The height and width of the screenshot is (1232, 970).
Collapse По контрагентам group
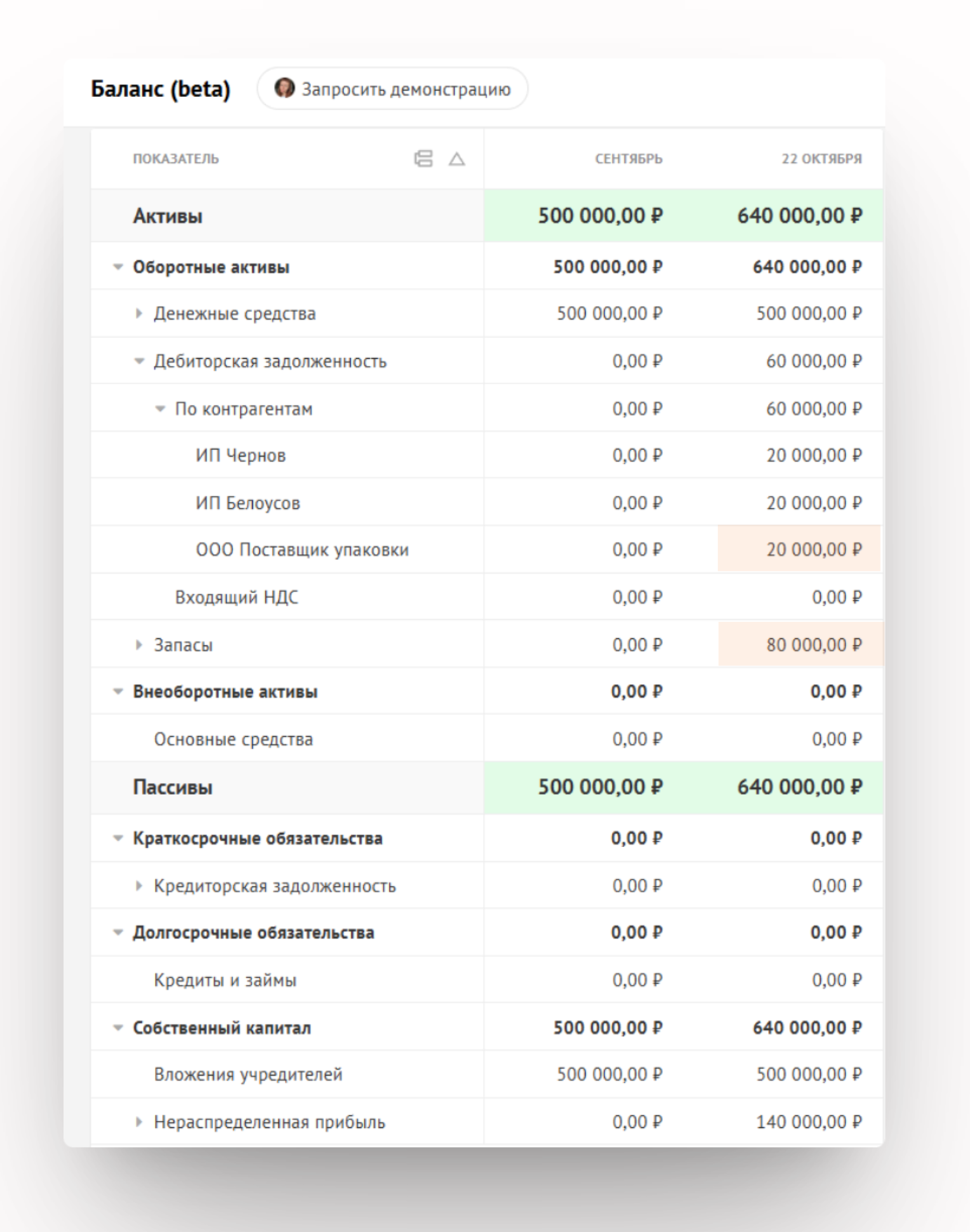160,409
